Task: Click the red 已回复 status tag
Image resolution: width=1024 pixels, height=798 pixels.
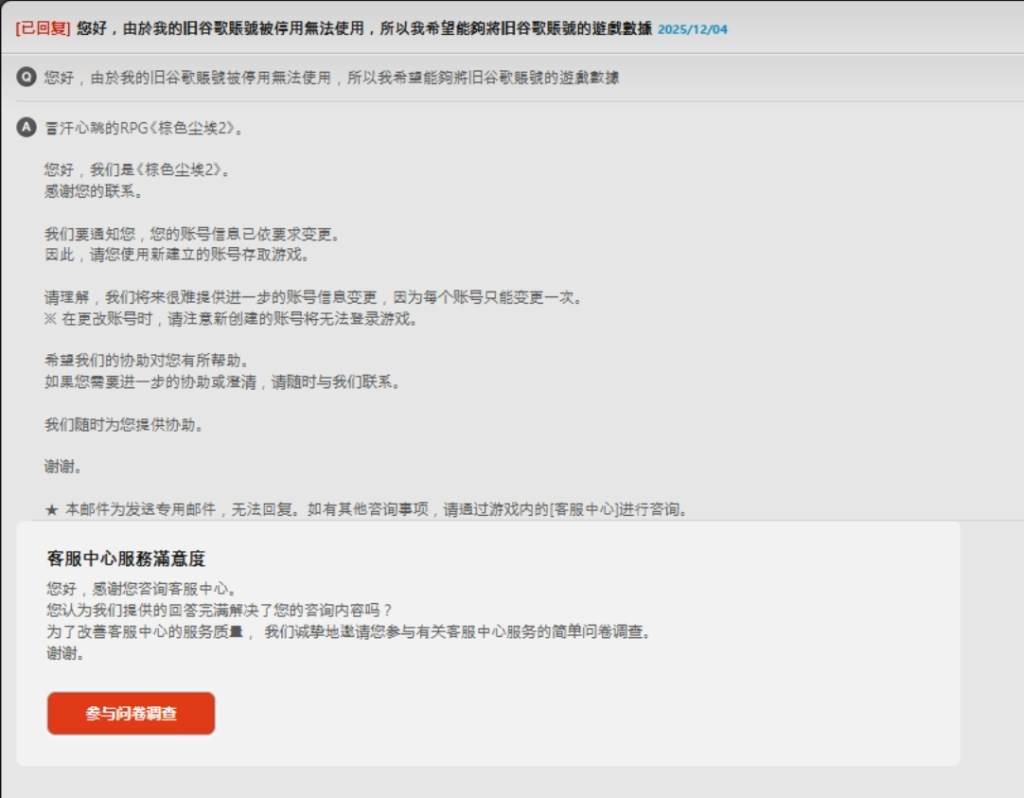Action: (x=42, y=28)
